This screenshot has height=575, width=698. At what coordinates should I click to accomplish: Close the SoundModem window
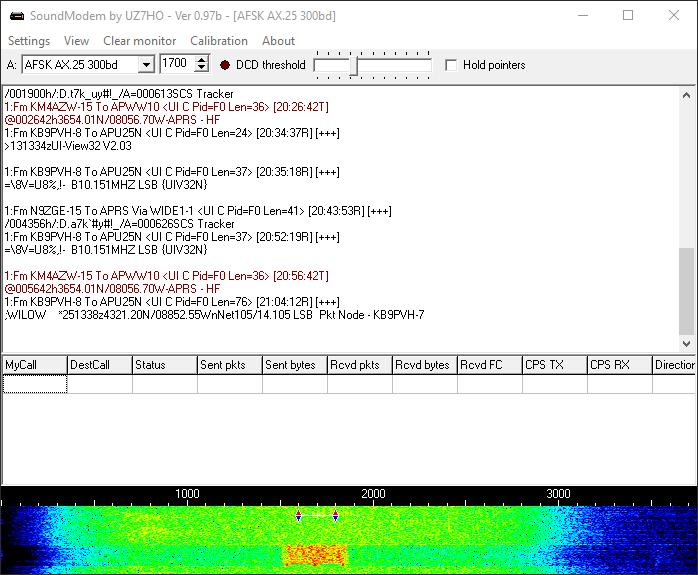pyautogui.click(x=674, y=16)
